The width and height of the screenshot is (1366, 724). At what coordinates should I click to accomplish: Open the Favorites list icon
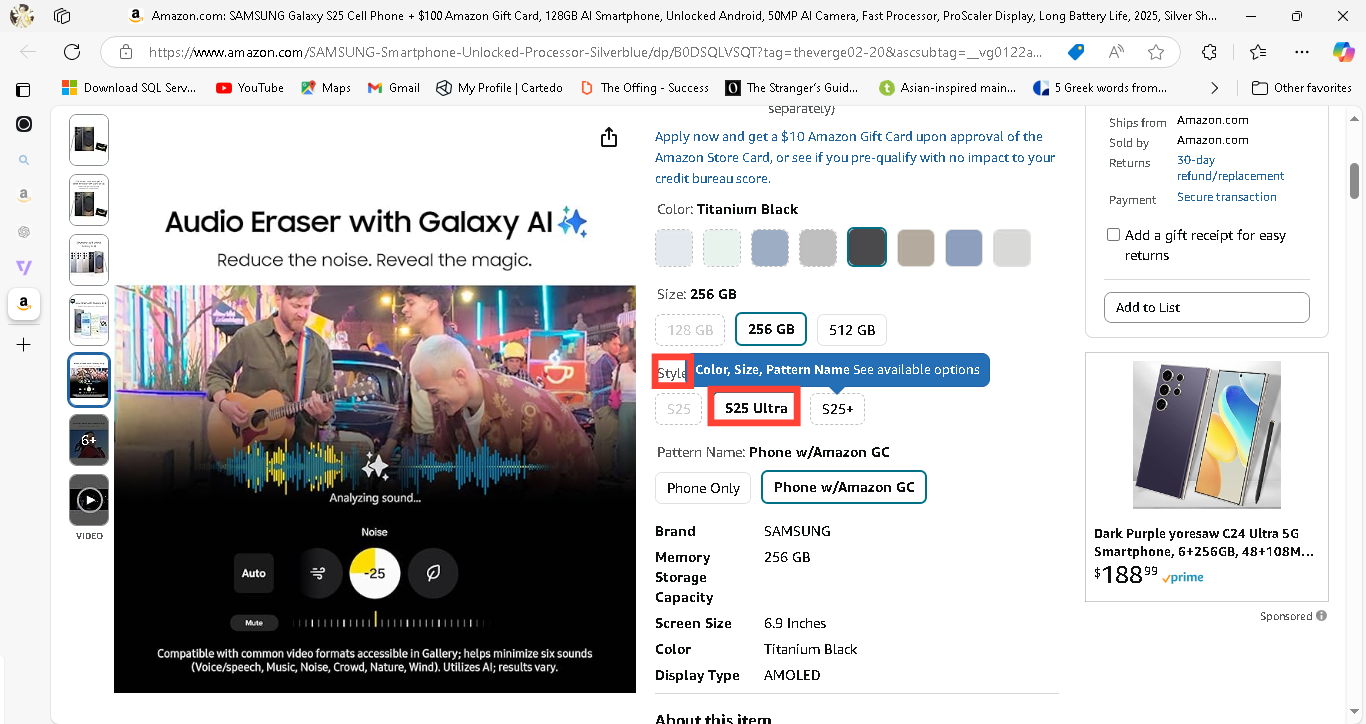pos(1258,52)
